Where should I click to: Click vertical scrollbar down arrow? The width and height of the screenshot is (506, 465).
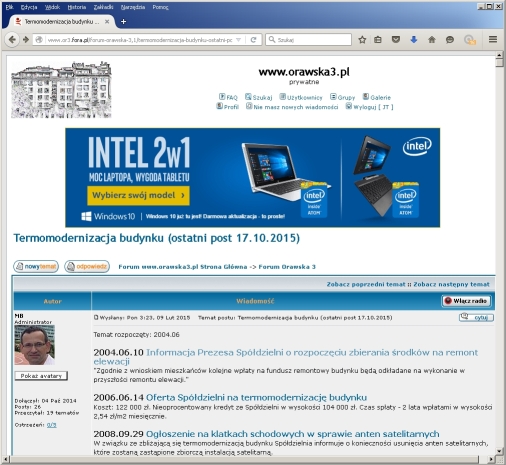[499, 451]
